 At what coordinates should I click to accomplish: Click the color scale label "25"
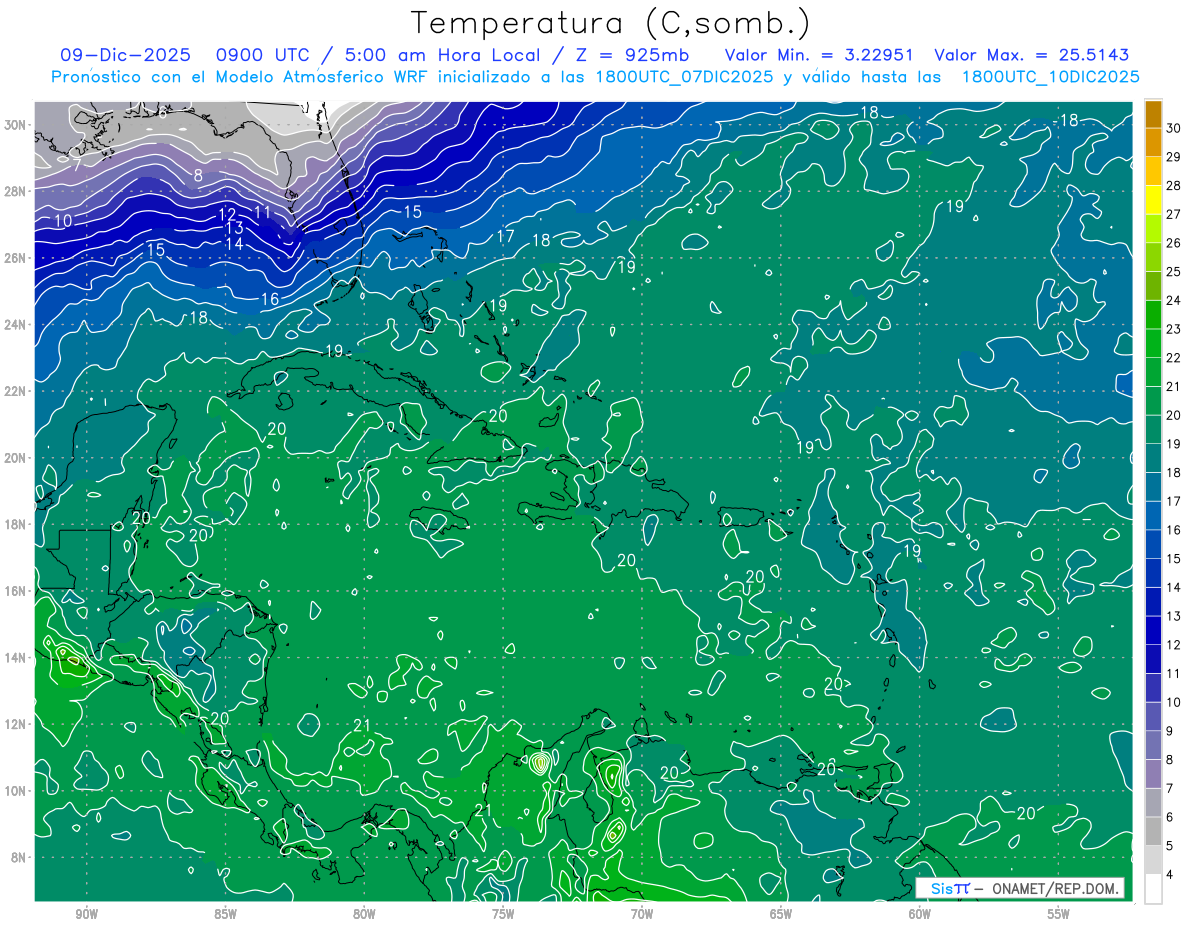coord(1174,272)
